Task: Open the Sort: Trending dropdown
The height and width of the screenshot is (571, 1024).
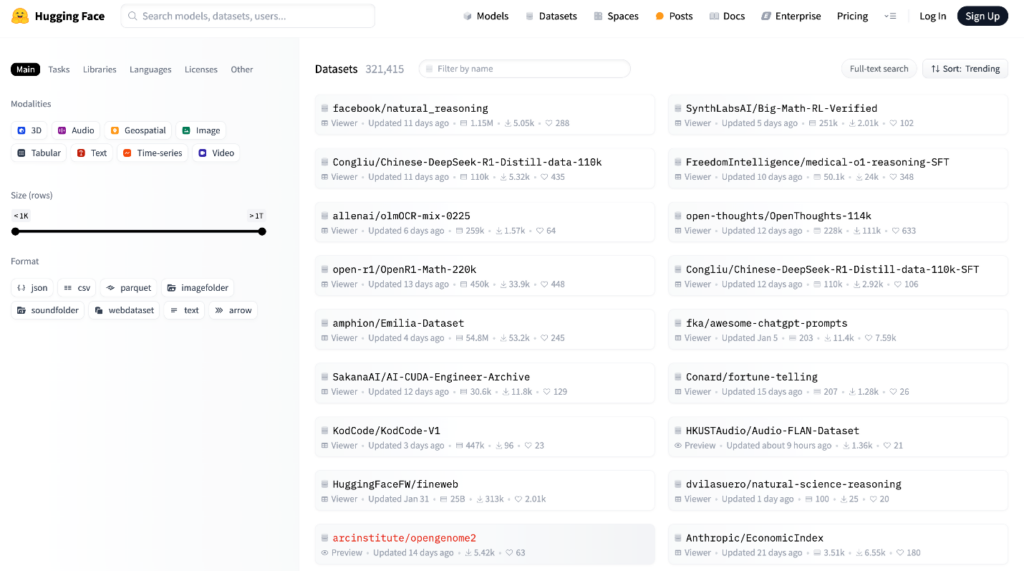Action: coord(965,69)
